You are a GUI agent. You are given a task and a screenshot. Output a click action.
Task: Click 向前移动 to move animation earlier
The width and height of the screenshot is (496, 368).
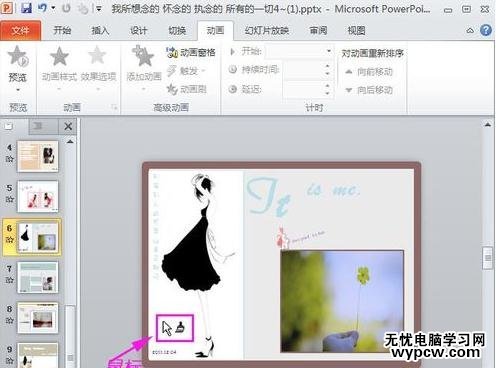point(369,71)
